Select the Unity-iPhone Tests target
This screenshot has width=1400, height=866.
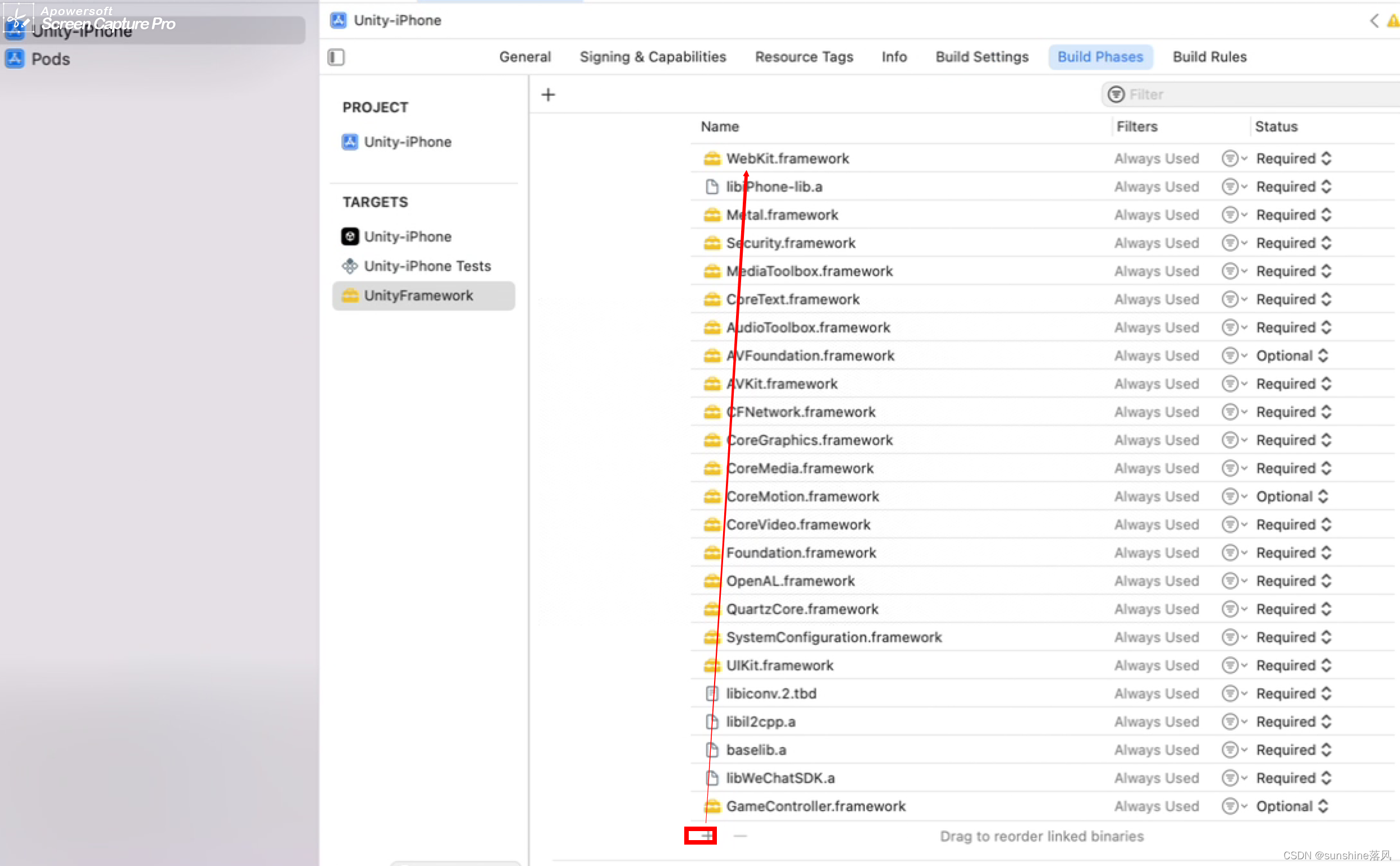427,266
